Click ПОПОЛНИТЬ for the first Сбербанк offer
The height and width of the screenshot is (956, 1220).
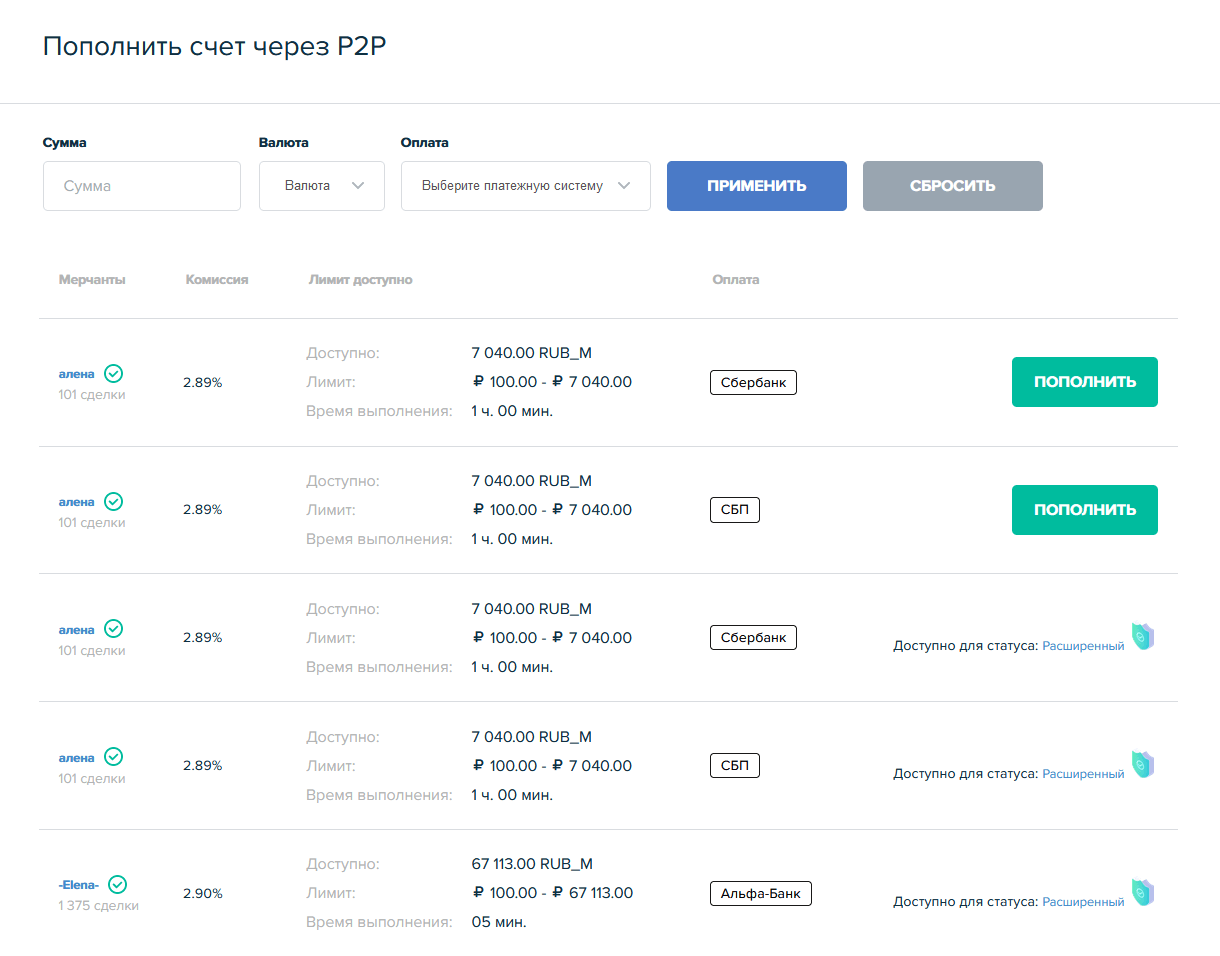[1084, 382]
